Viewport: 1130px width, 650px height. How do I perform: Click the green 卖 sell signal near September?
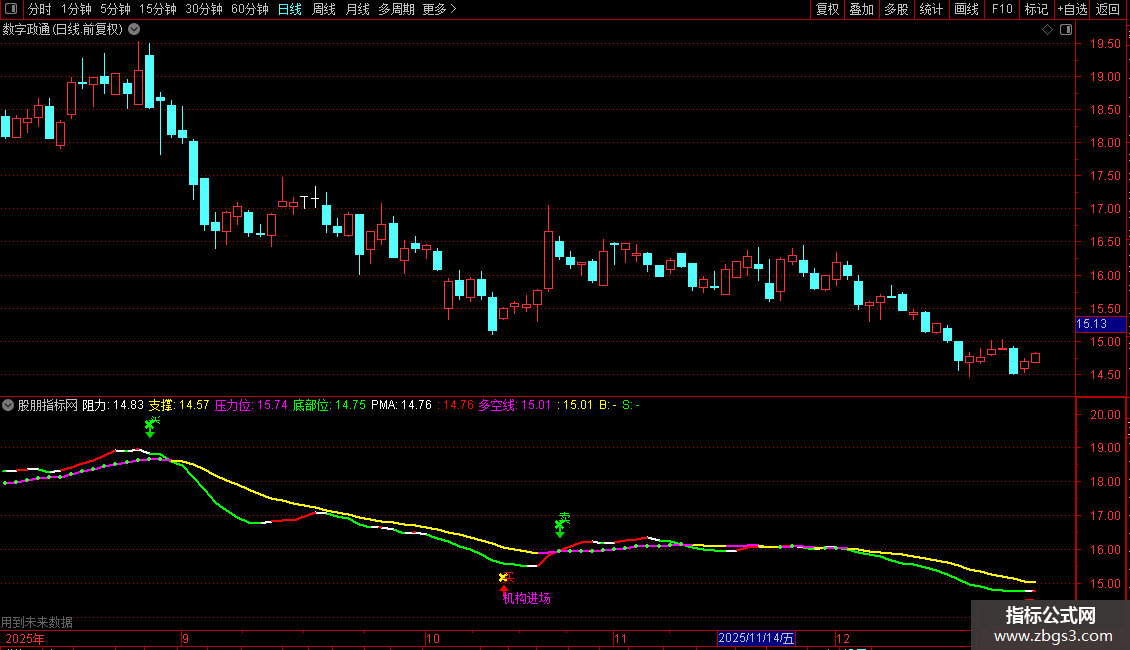click(151, 426)
